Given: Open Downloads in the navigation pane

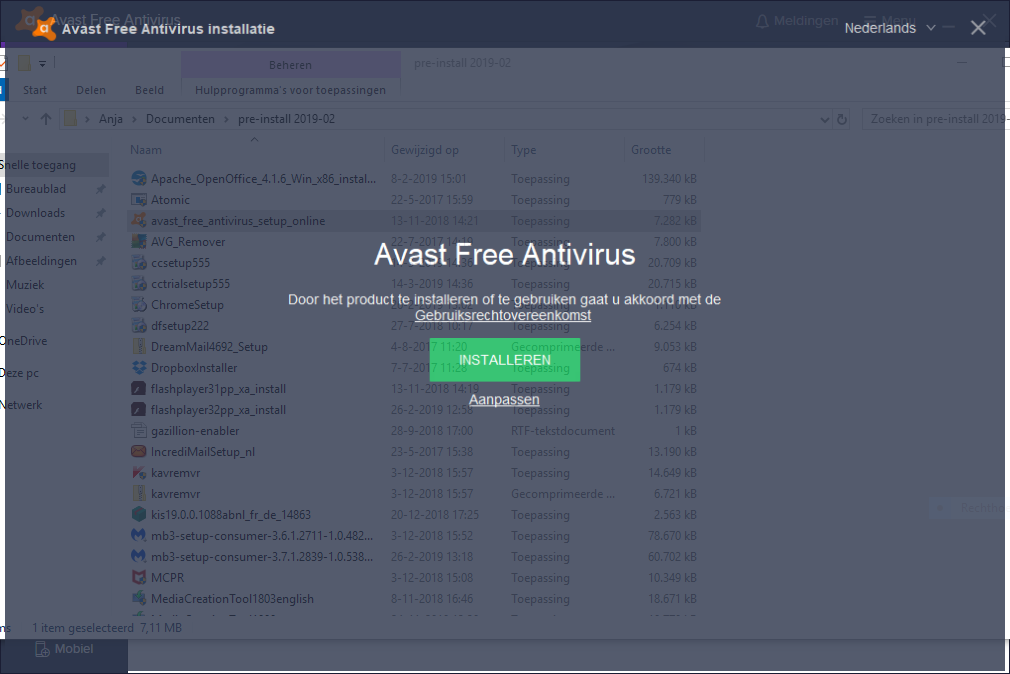Looking at the screenshot, I should tap(36, 213).
